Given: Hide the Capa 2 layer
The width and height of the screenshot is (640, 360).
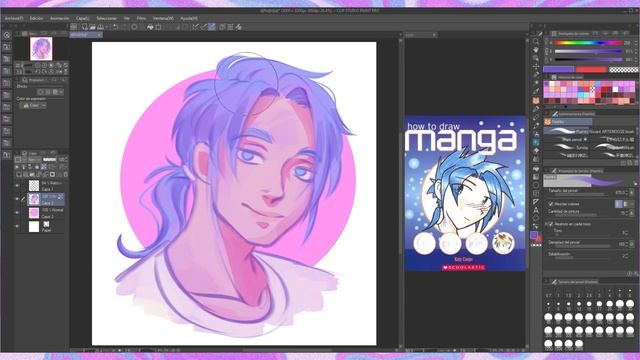Looking at the screenshot, I should 17,199.
